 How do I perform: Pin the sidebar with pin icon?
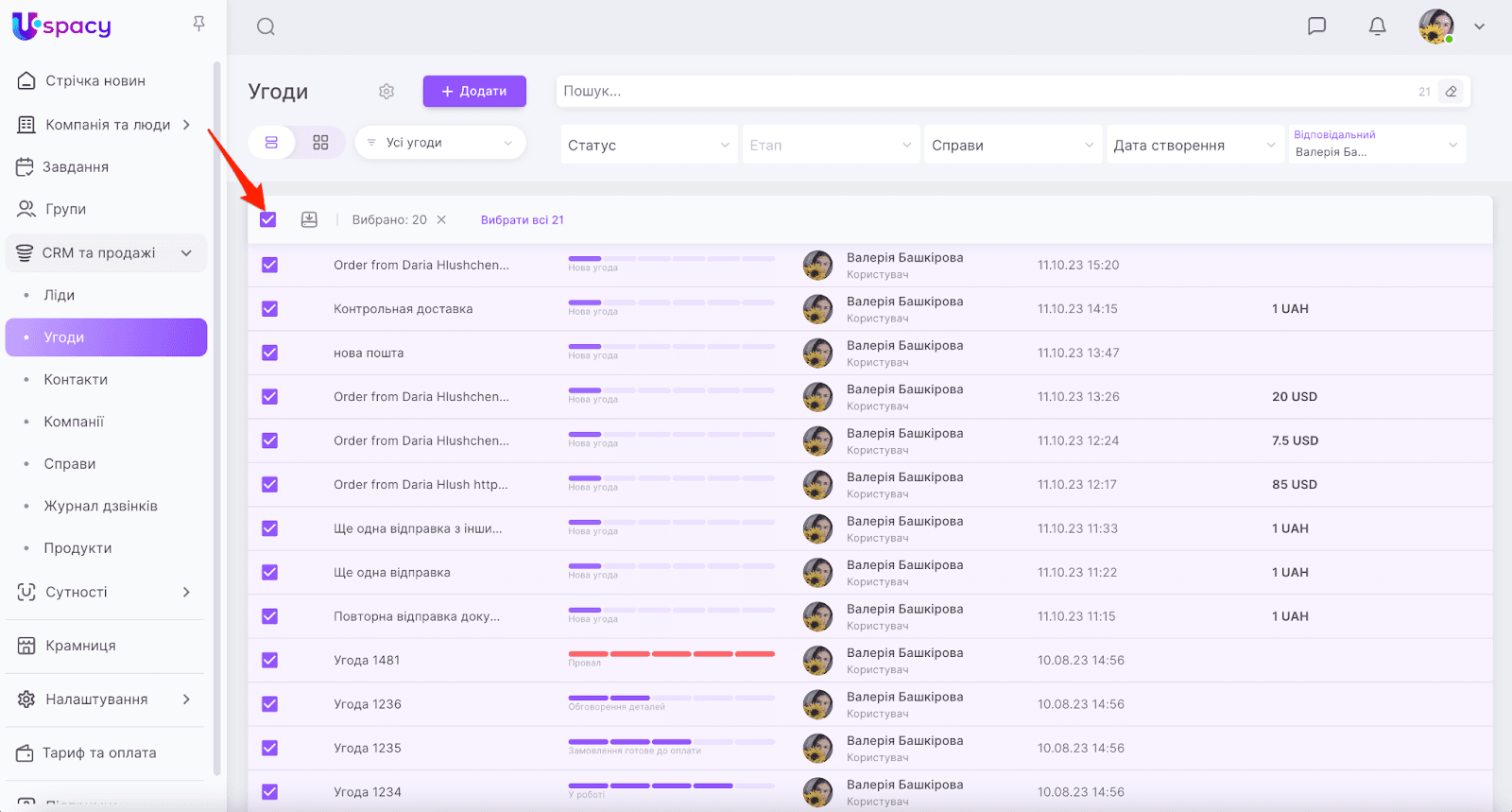click(x=198, y=24)
